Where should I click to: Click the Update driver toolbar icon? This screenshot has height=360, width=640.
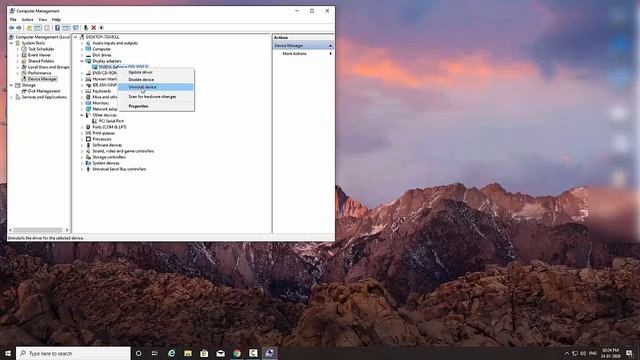86,28
